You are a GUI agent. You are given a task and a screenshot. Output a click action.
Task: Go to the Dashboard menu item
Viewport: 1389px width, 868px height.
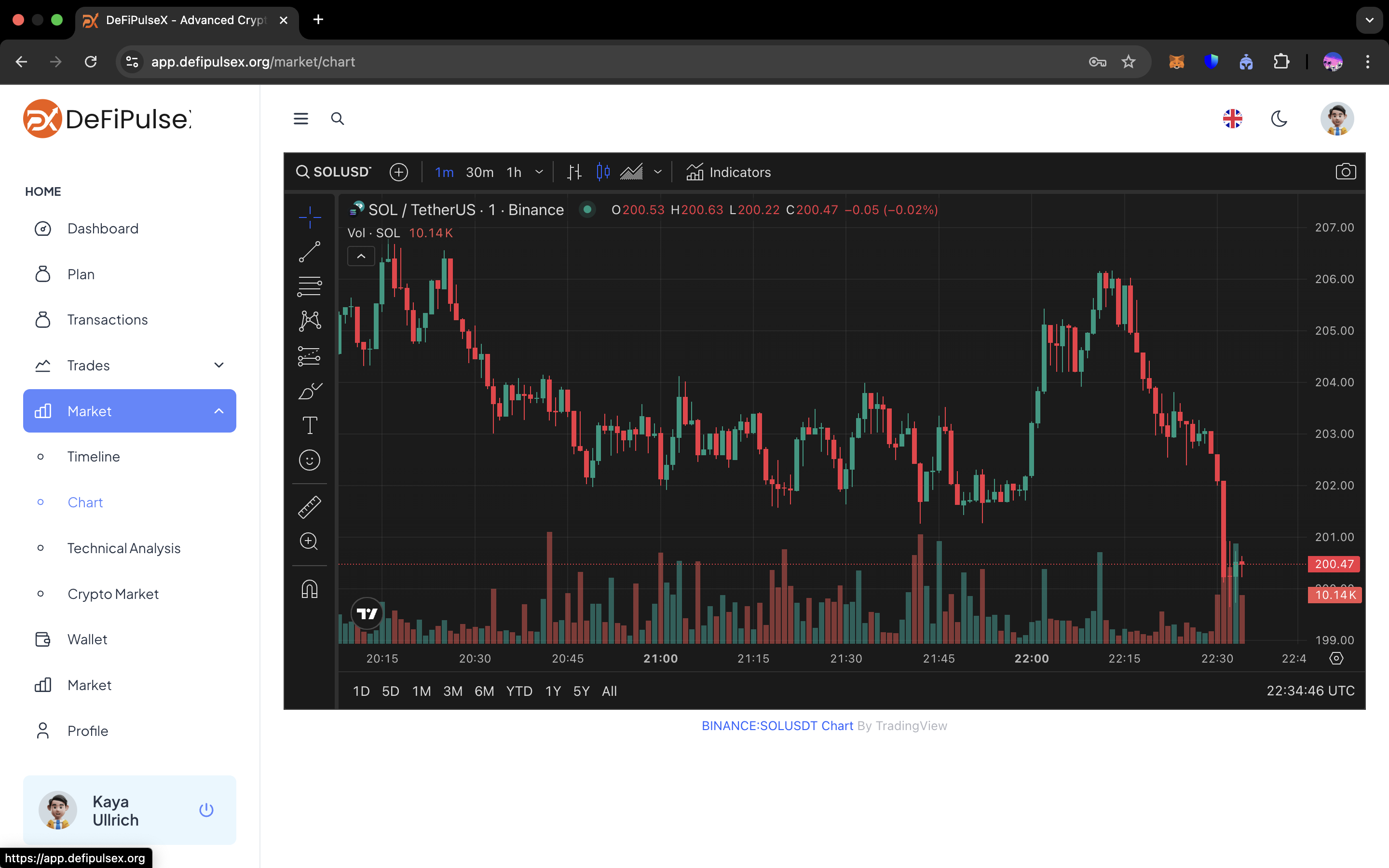(x=103, y=229)
